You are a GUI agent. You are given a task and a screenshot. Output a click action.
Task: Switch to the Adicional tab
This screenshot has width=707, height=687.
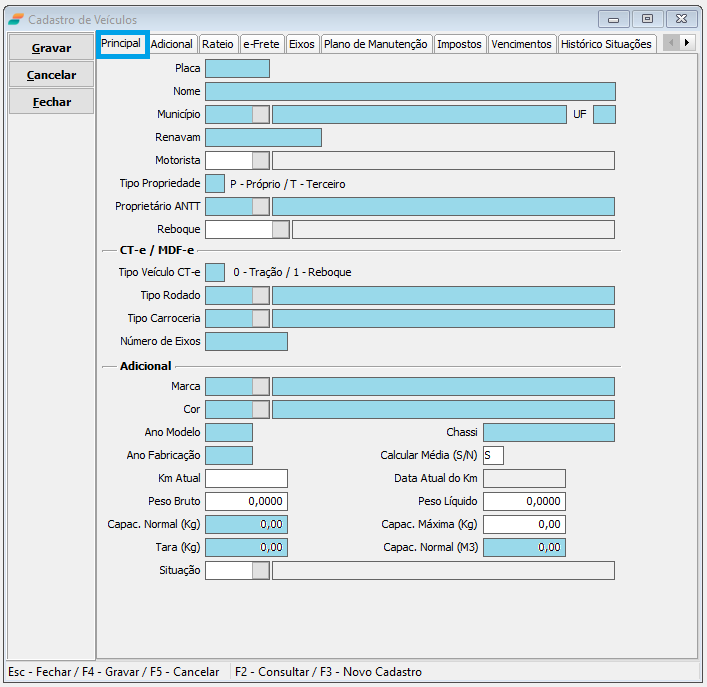tap(172, 44)
